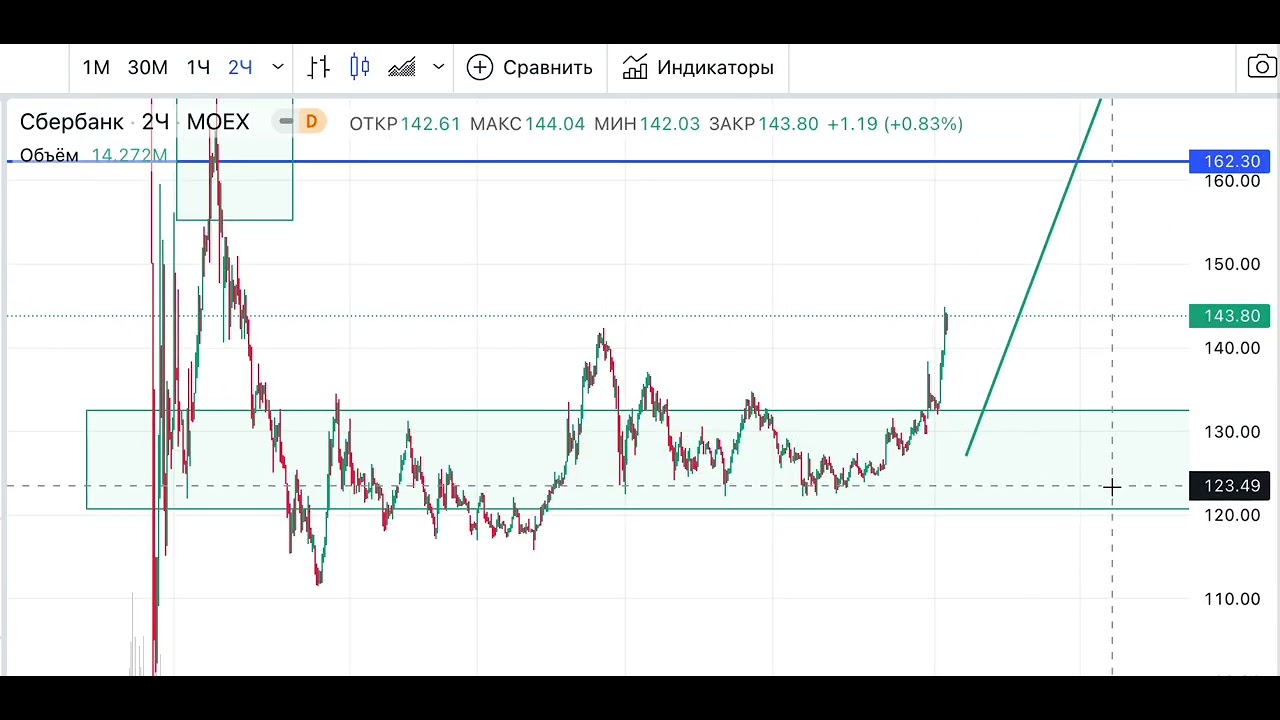Take a chart snapshot with camera icon
The height and width of the screenshot is (720, 1280).
pos(1262,67)
